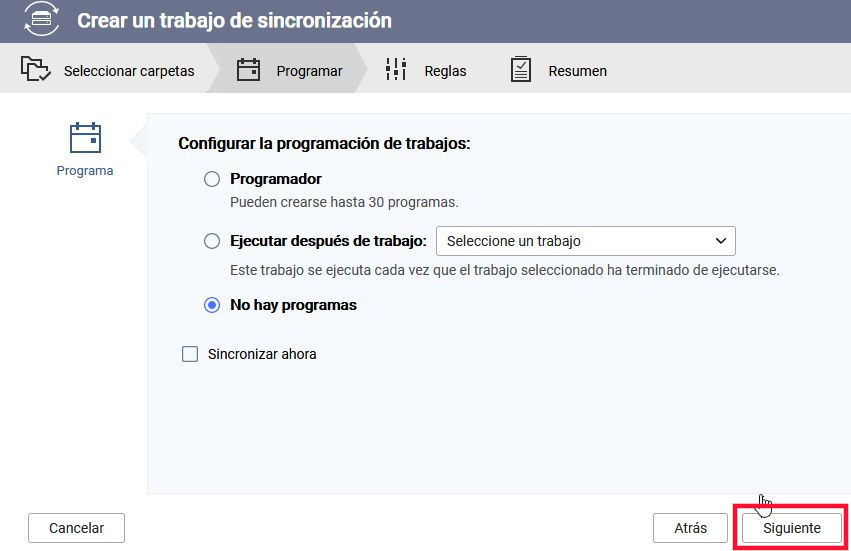Click the Programar step label
This screenshot has height=551, width=851.
pos(309,71)
